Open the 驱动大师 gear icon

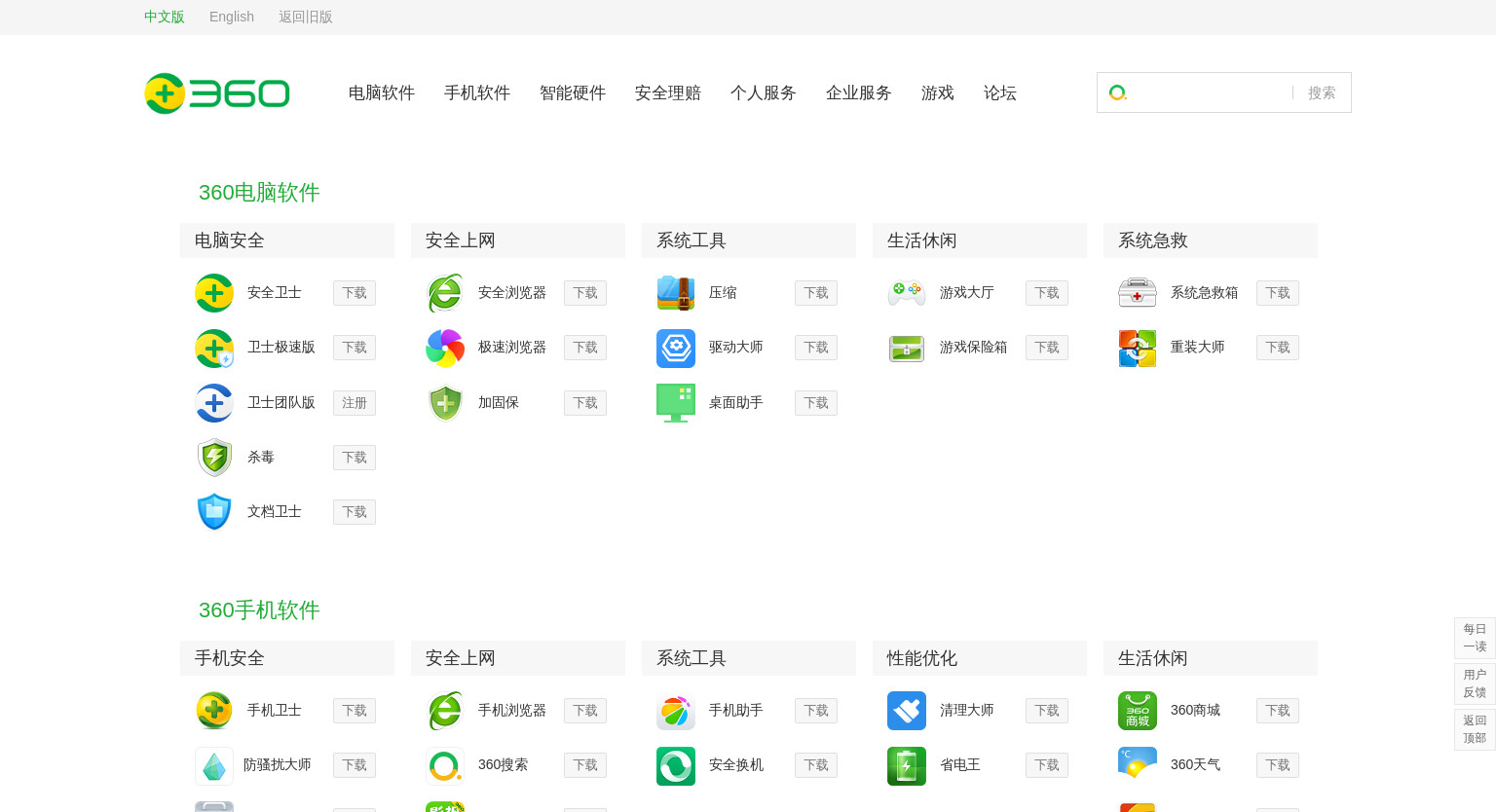click(676, 348)
